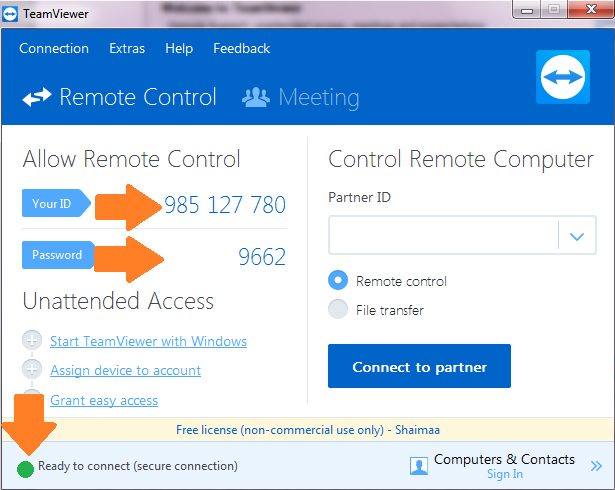The height and width of the screenshot is (490, 615).
Task: Click the ID number 985 127 780
Action: 225,205
